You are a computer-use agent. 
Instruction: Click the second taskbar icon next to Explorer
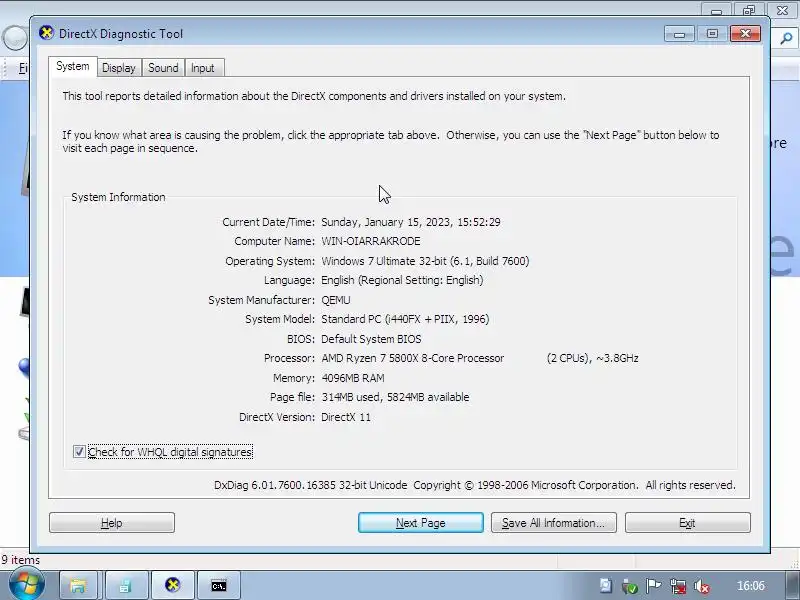point(125,586)
